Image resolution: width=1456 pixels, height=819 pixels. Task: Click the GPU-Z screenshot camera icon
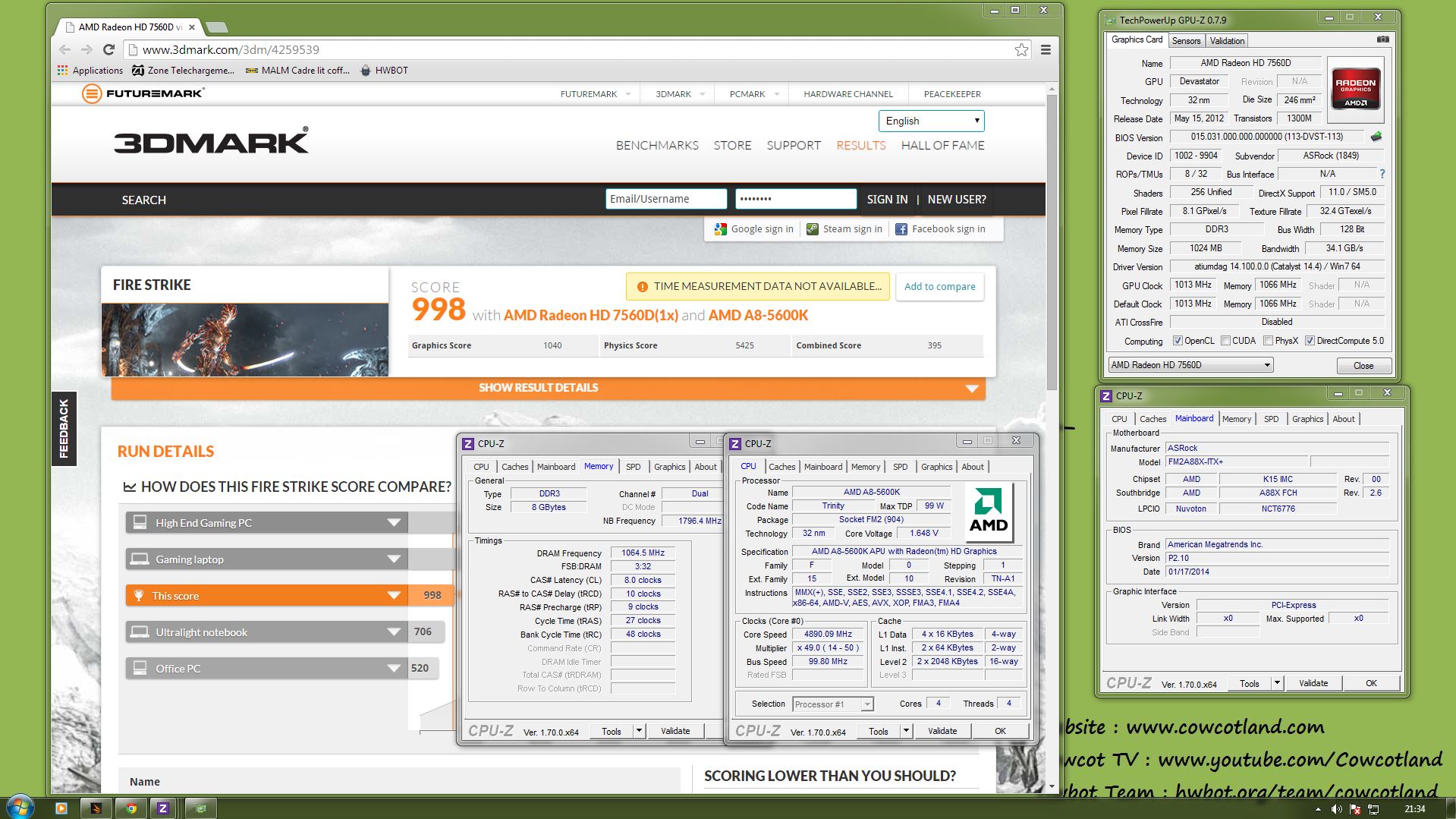[1383, 39]
